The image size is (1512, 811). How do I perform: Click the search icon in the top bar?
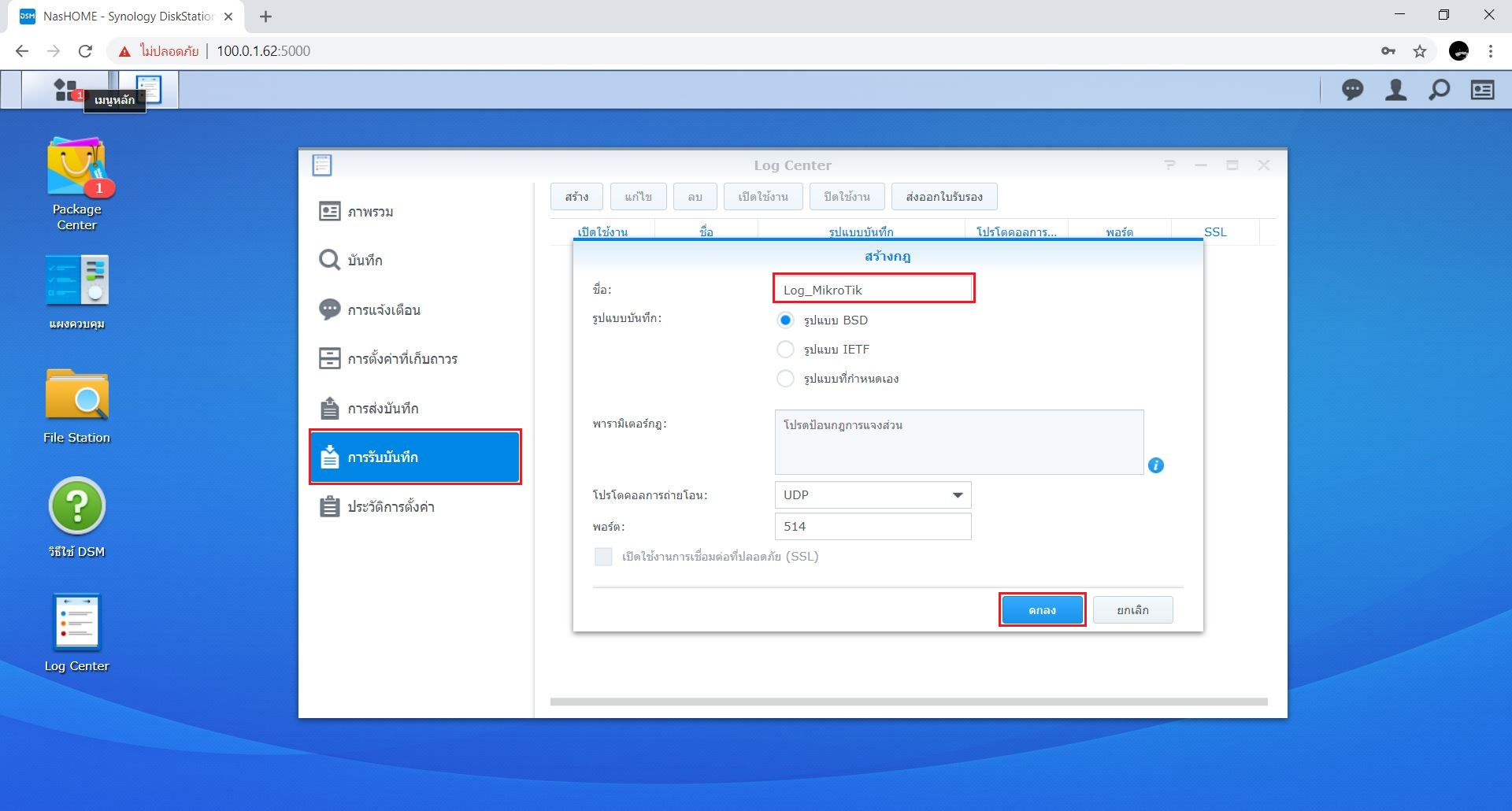pos(1438,90)
